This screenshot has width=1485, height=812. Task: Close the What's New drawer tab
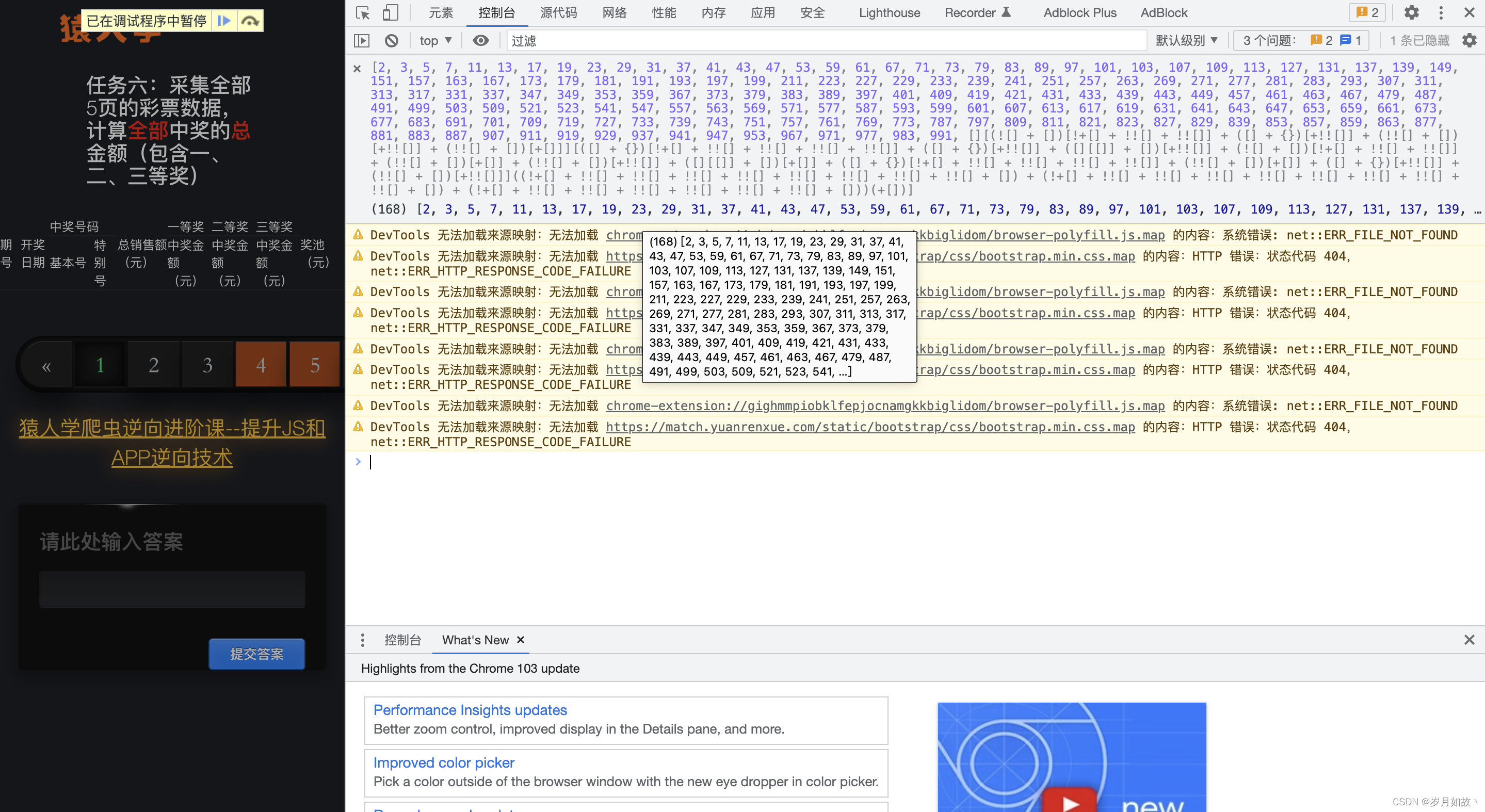(521, 640)
